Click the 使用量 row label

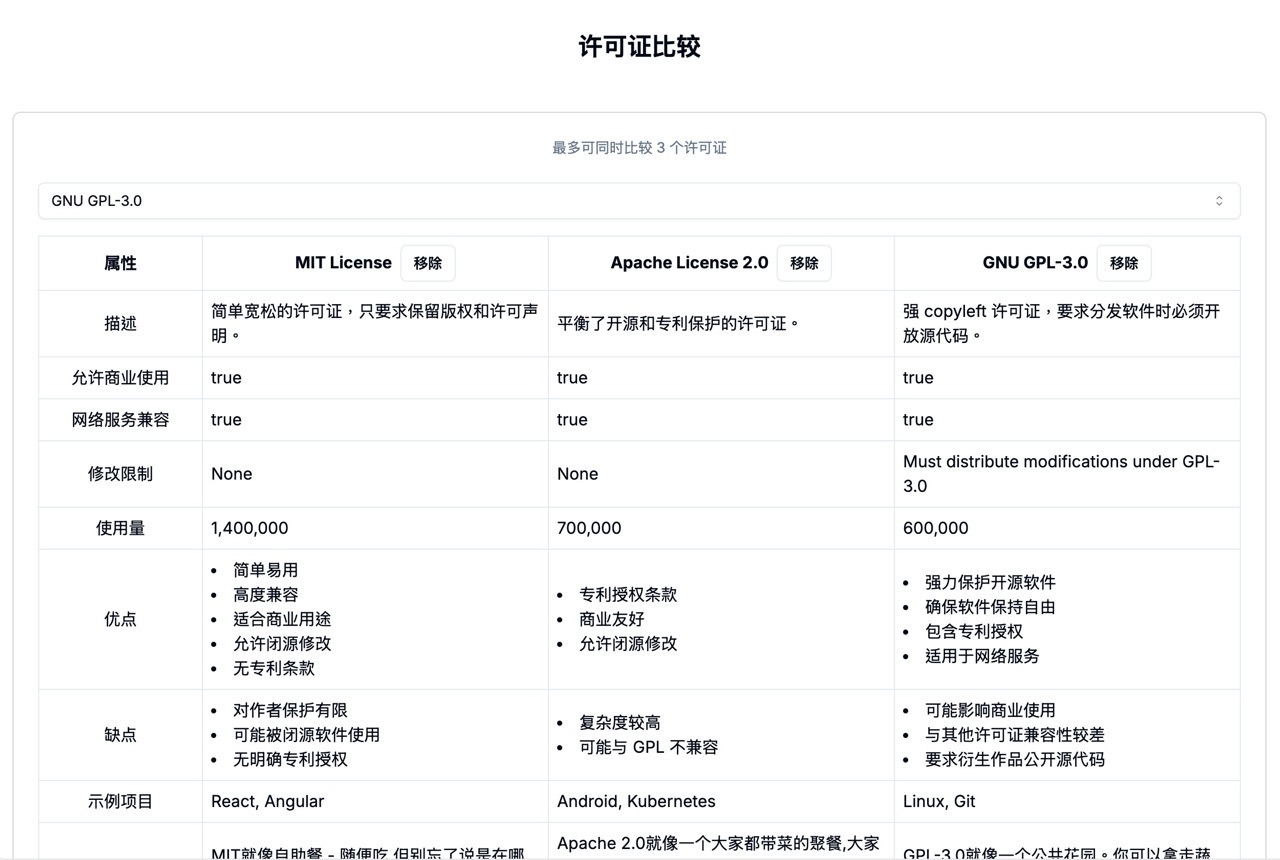[x=120, y=528]
